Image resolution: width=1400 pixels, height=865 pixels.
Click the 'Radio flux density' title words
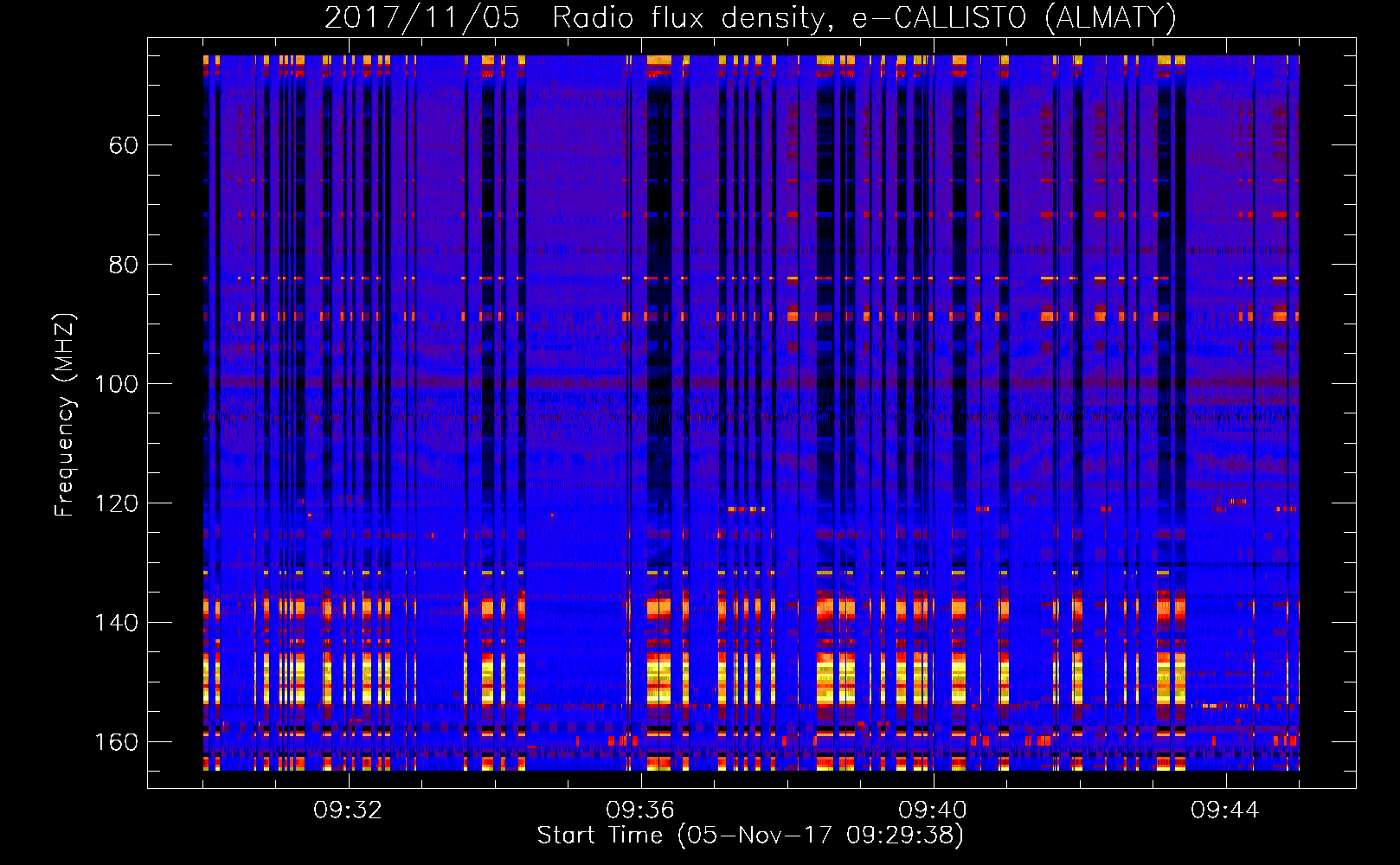pyautogui.click(x=693, y=17)
